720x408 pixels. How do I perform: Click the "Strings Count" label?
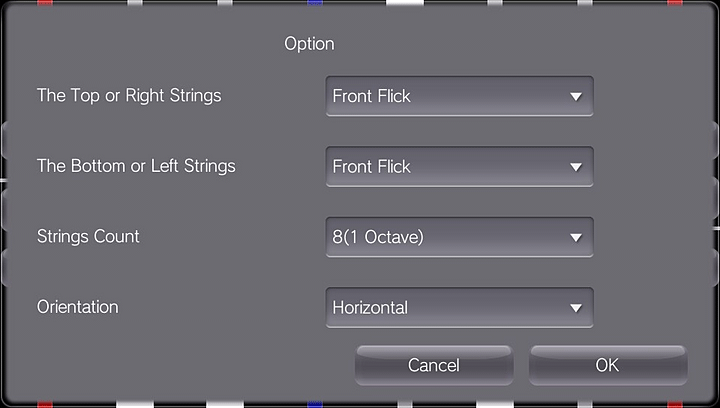tap(88, 237)
